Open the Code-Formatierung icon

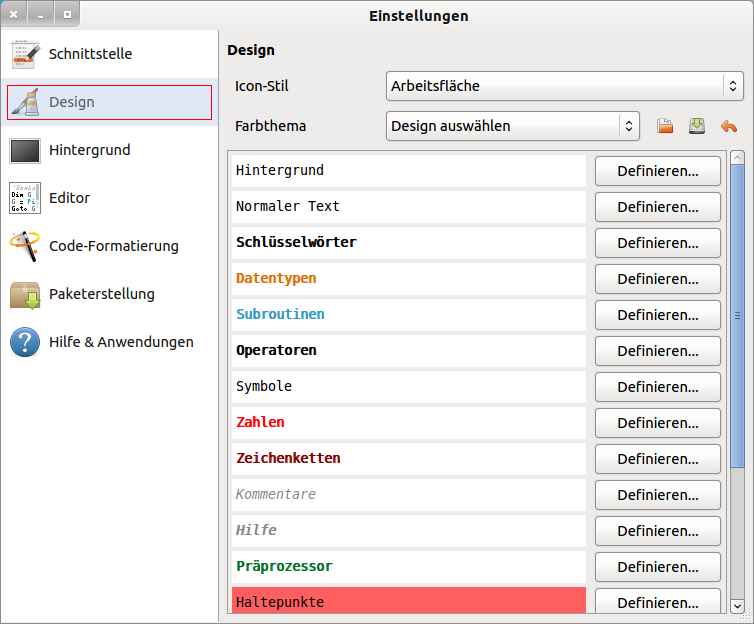tap(25, 246)
